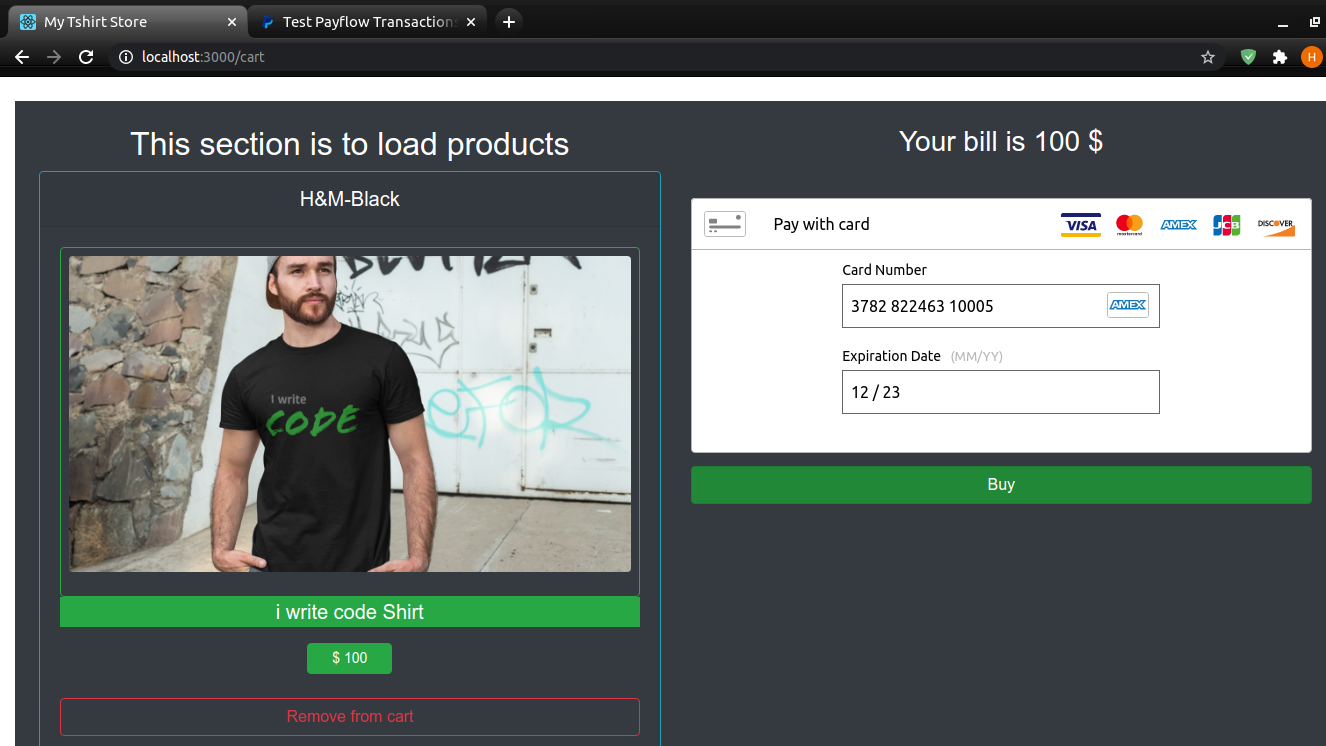1326x746 pixels.
Task: Click the Mastercard logo
Action: point(1129,225)
